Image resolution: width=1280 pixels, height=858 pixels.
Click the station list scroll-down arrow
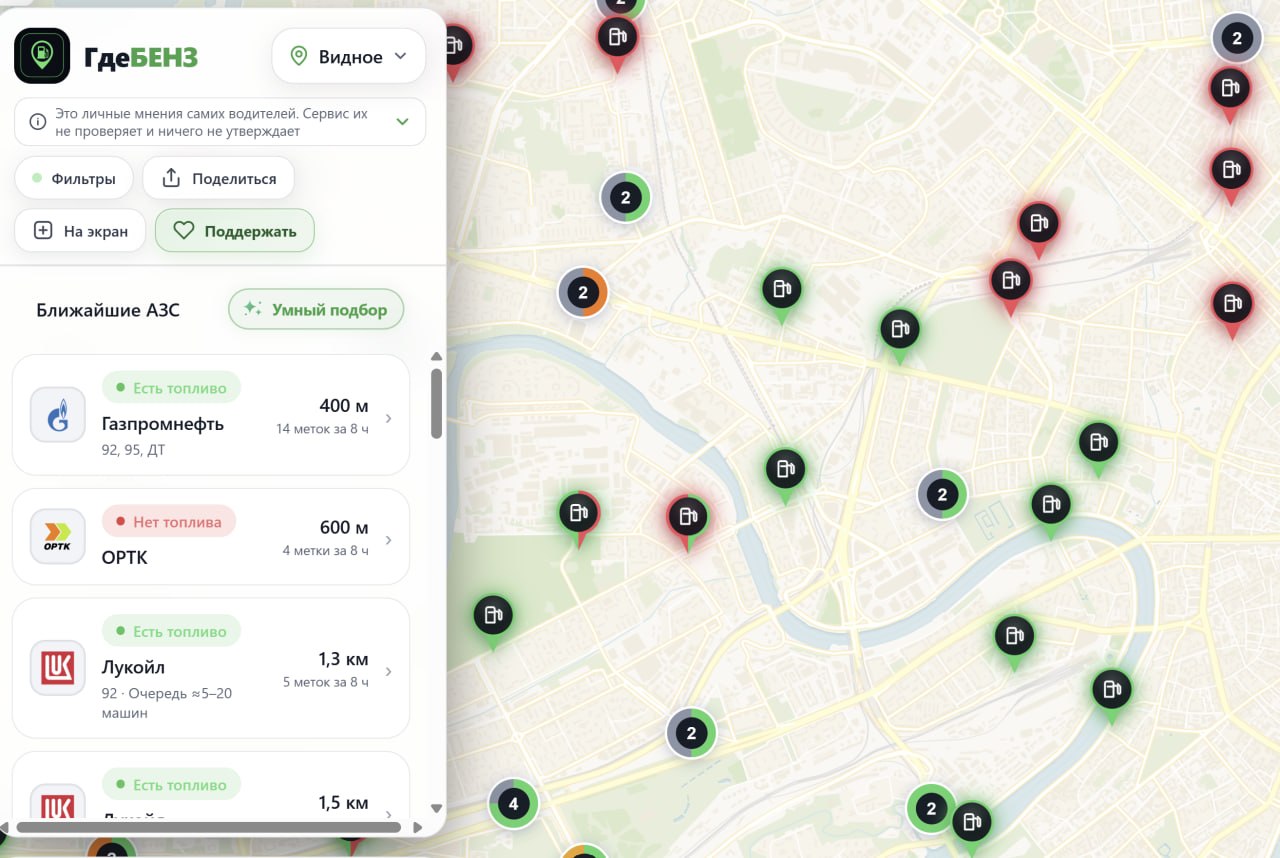point(436,808)
